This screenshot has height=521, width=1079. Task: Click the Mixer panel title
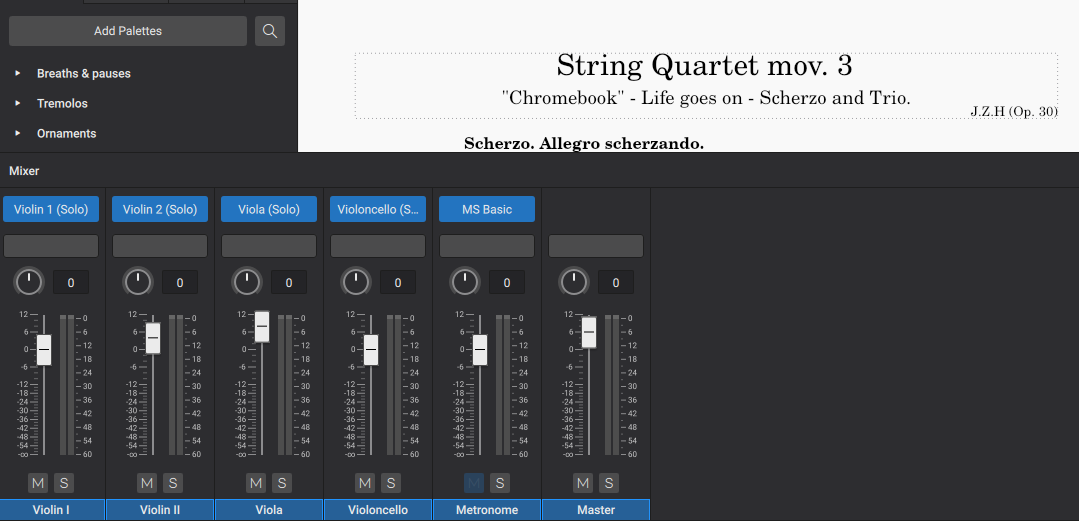(x=24, y=171)
